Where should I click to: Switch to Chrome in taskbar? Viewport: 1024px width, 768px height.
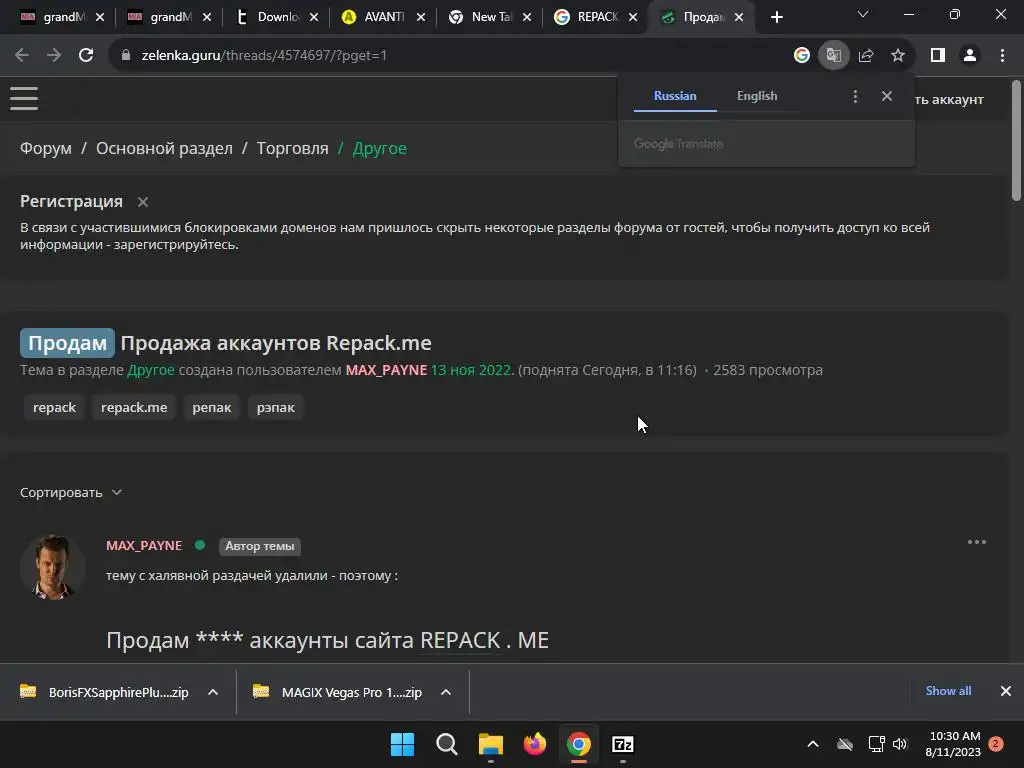coord(579,744)
